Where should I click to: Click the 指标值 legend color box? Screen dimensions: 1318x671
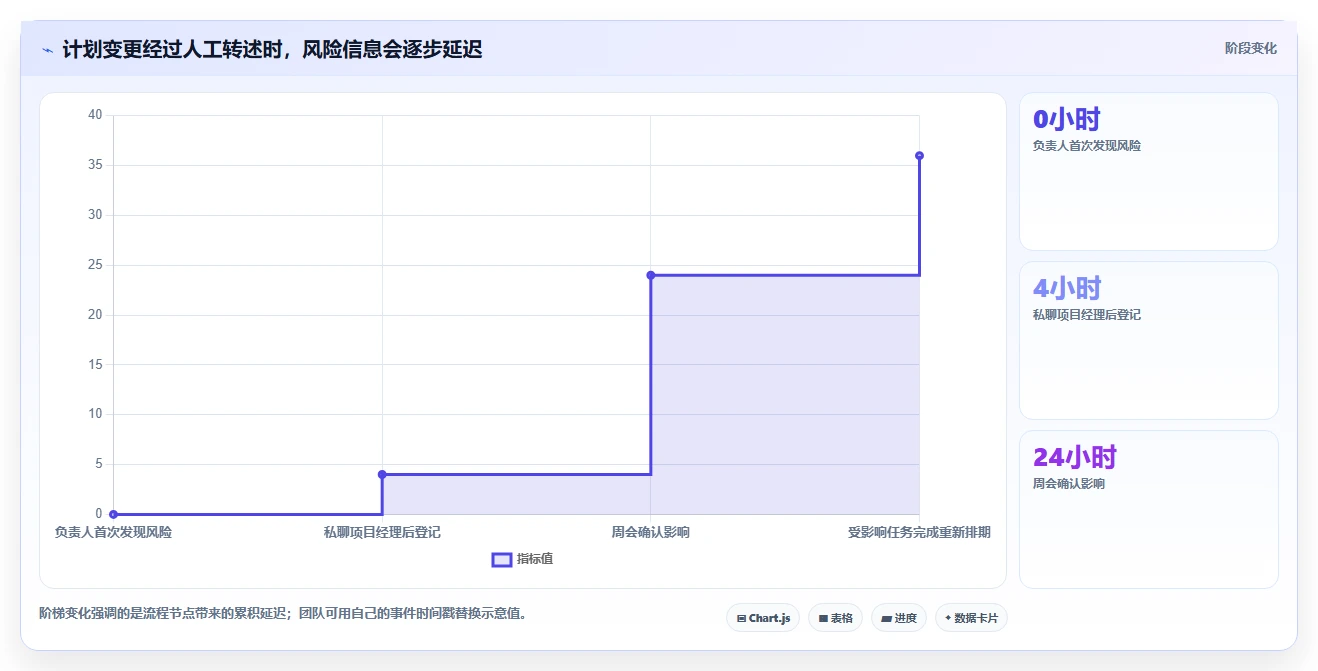pos(502,559)
